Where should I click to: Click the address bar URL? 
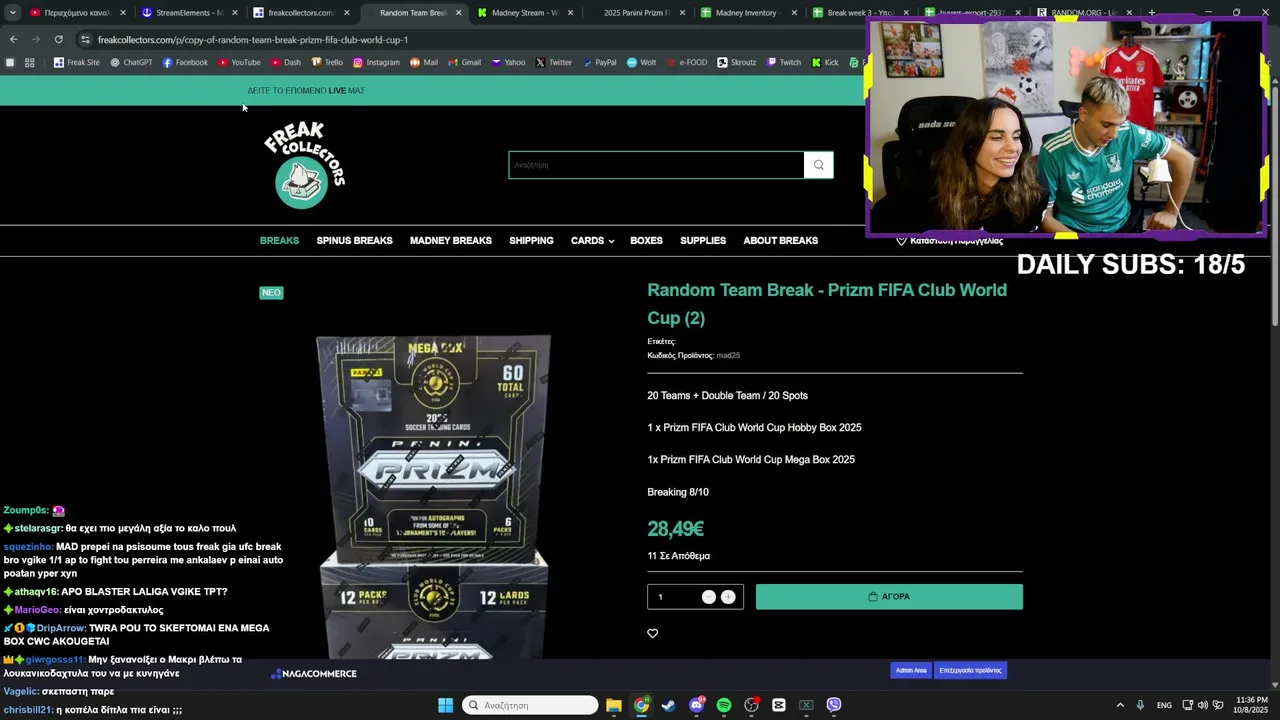click(253, 40)
